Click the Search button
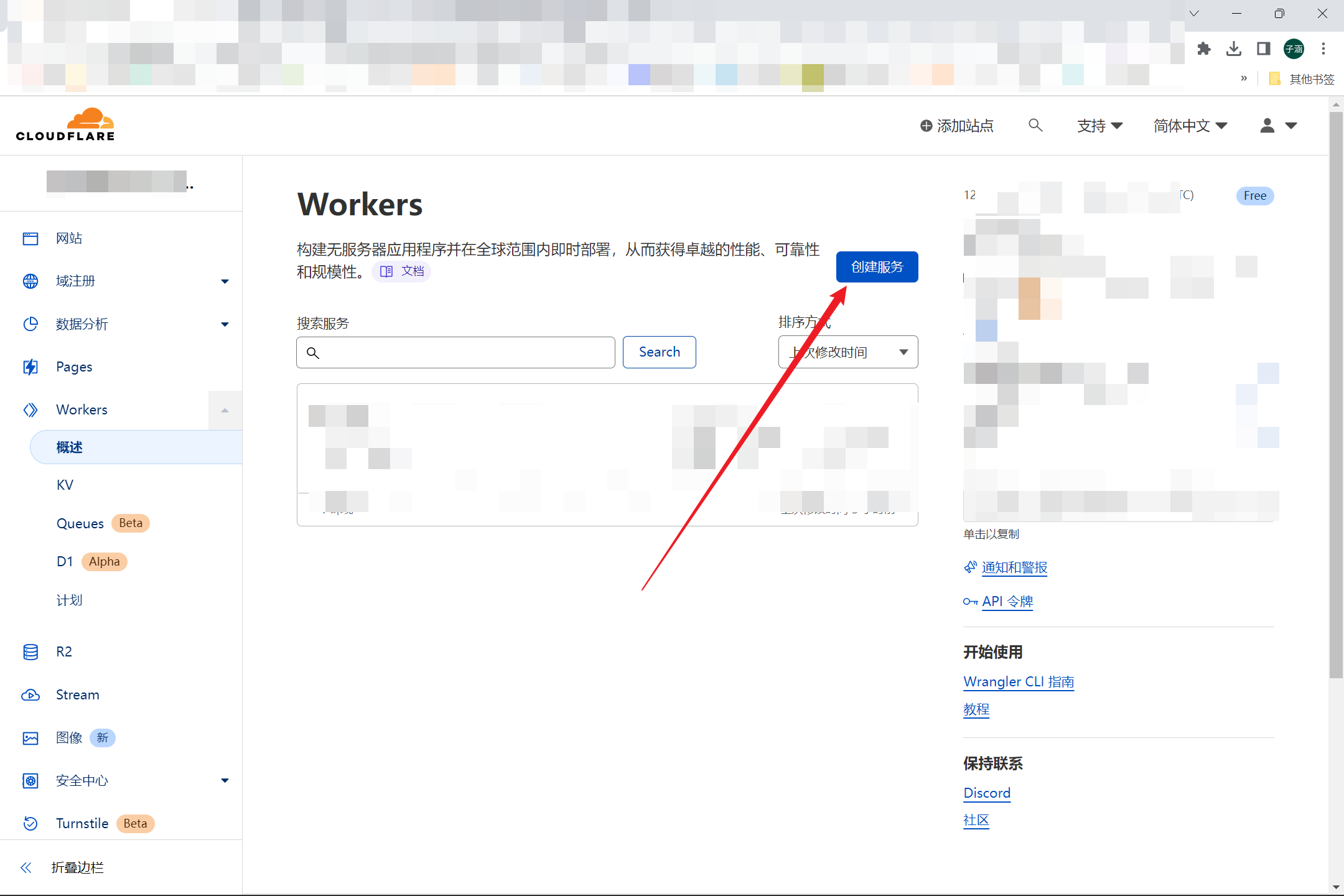The width and height of the screenshot is (1344, 896). 659,352
